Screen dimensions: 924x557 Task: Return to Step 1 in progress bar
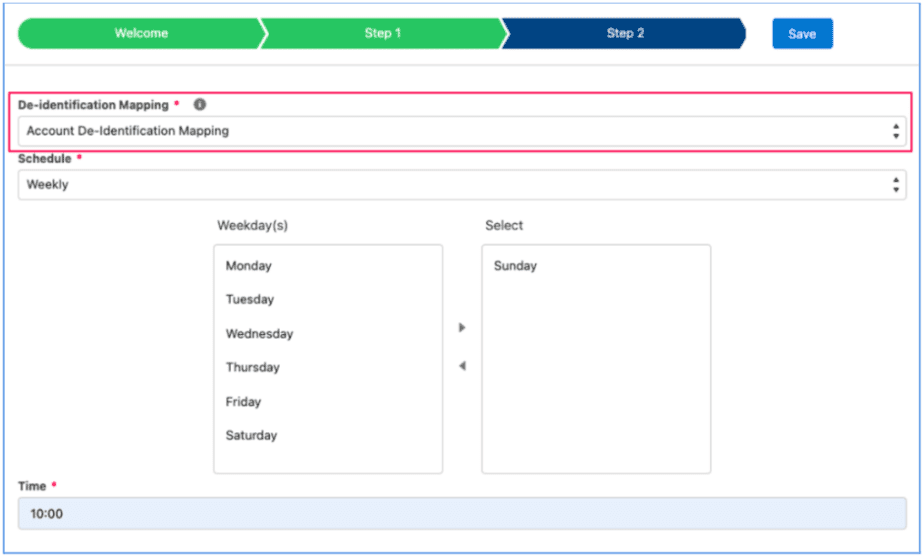click(382, 33)
